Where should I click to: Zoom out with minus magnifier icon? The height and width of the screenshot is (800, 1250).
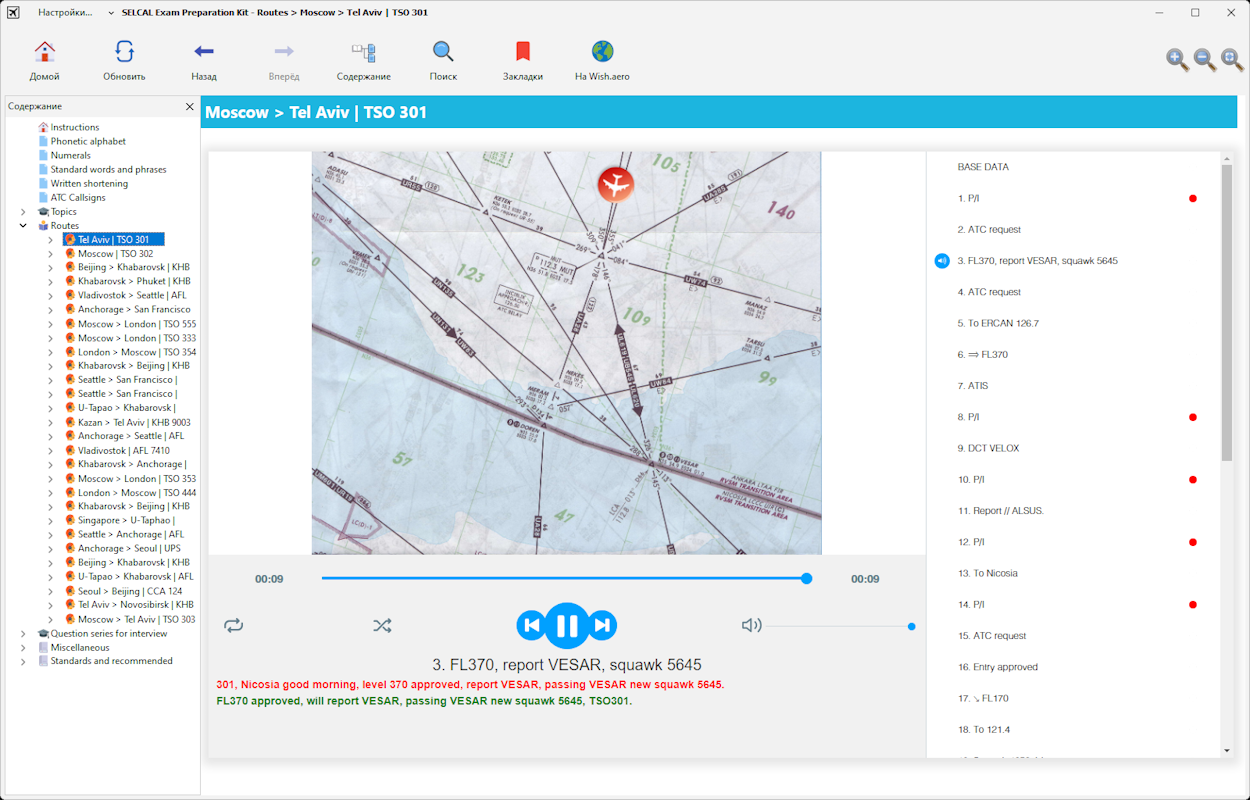tap(1205, 60)
